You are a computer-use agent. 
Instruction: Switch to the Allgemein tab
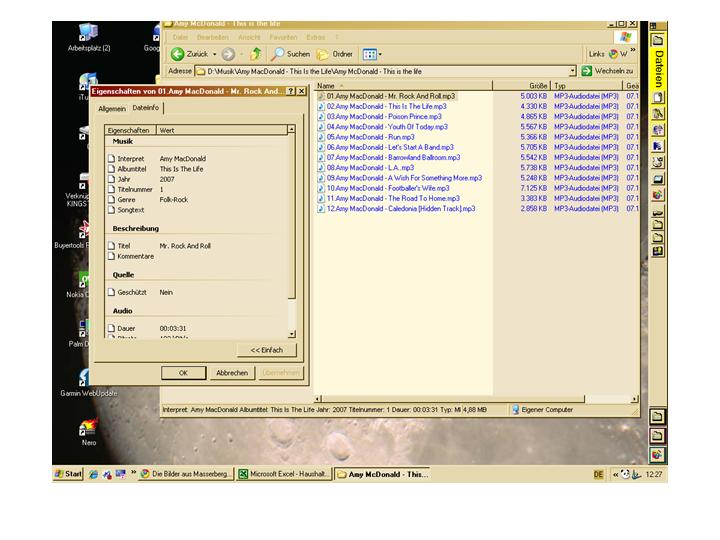click(112, 108)
